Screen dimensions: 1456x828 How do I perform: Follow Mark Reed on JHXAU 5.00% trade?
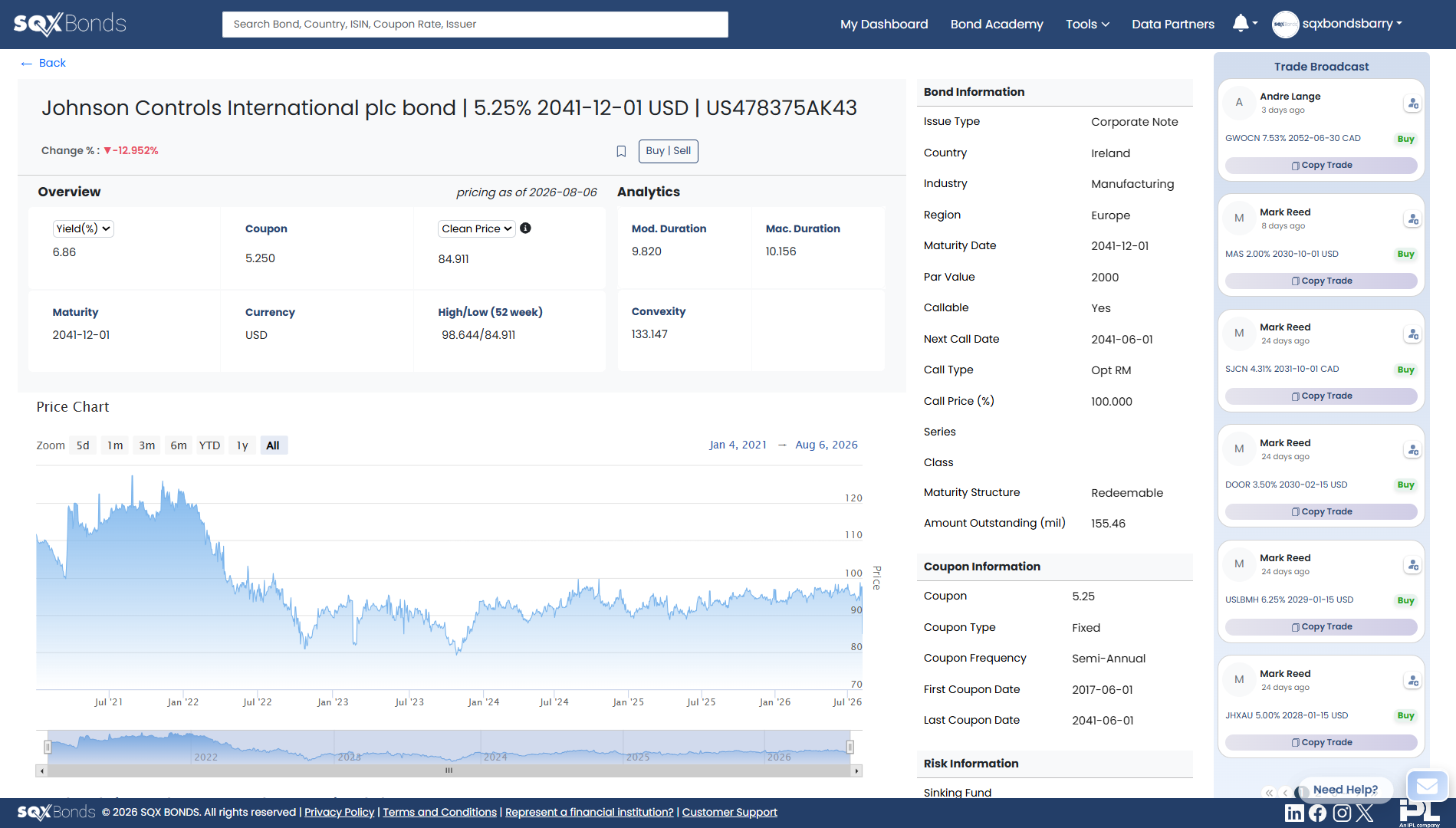click(x=1412, y=681)
